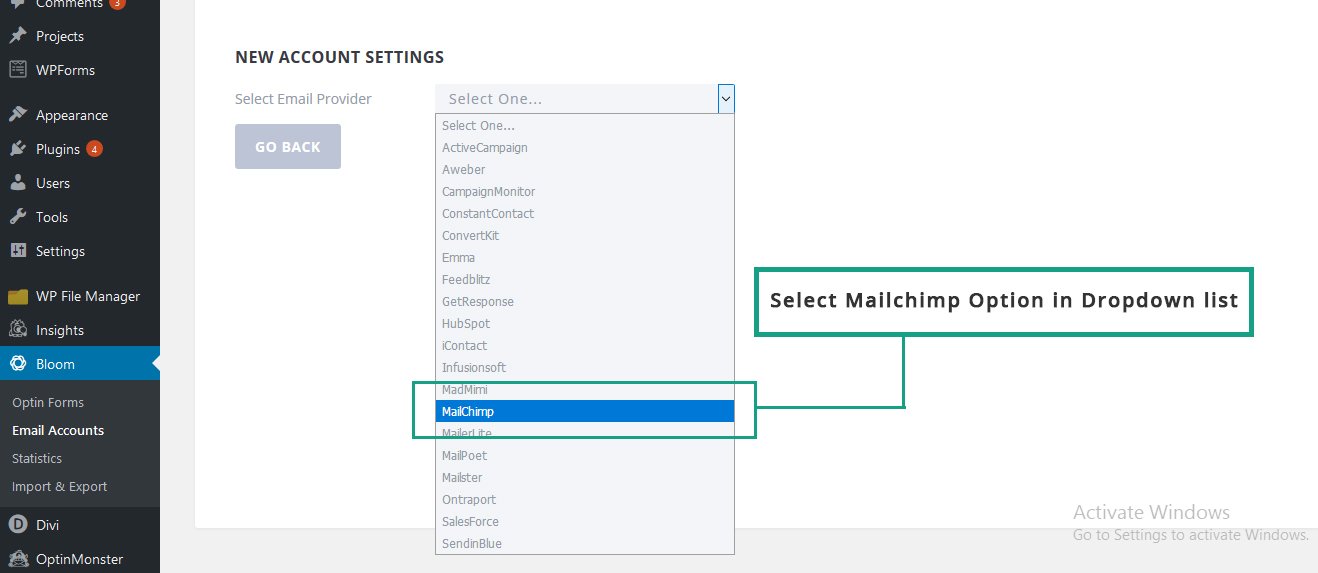Open Import & Export submenu link

[60, 486]
